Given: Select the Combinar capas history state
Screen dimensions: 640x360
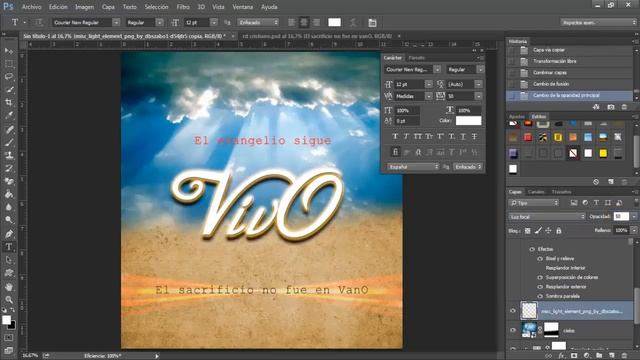Looking at the screenshot, I should click(x=569, y=73).
